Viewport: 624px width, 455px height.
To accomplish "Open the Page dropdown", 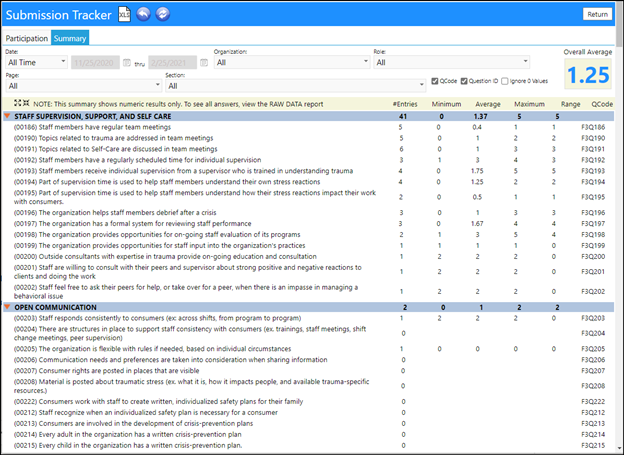I will click(x=83, y=86).
